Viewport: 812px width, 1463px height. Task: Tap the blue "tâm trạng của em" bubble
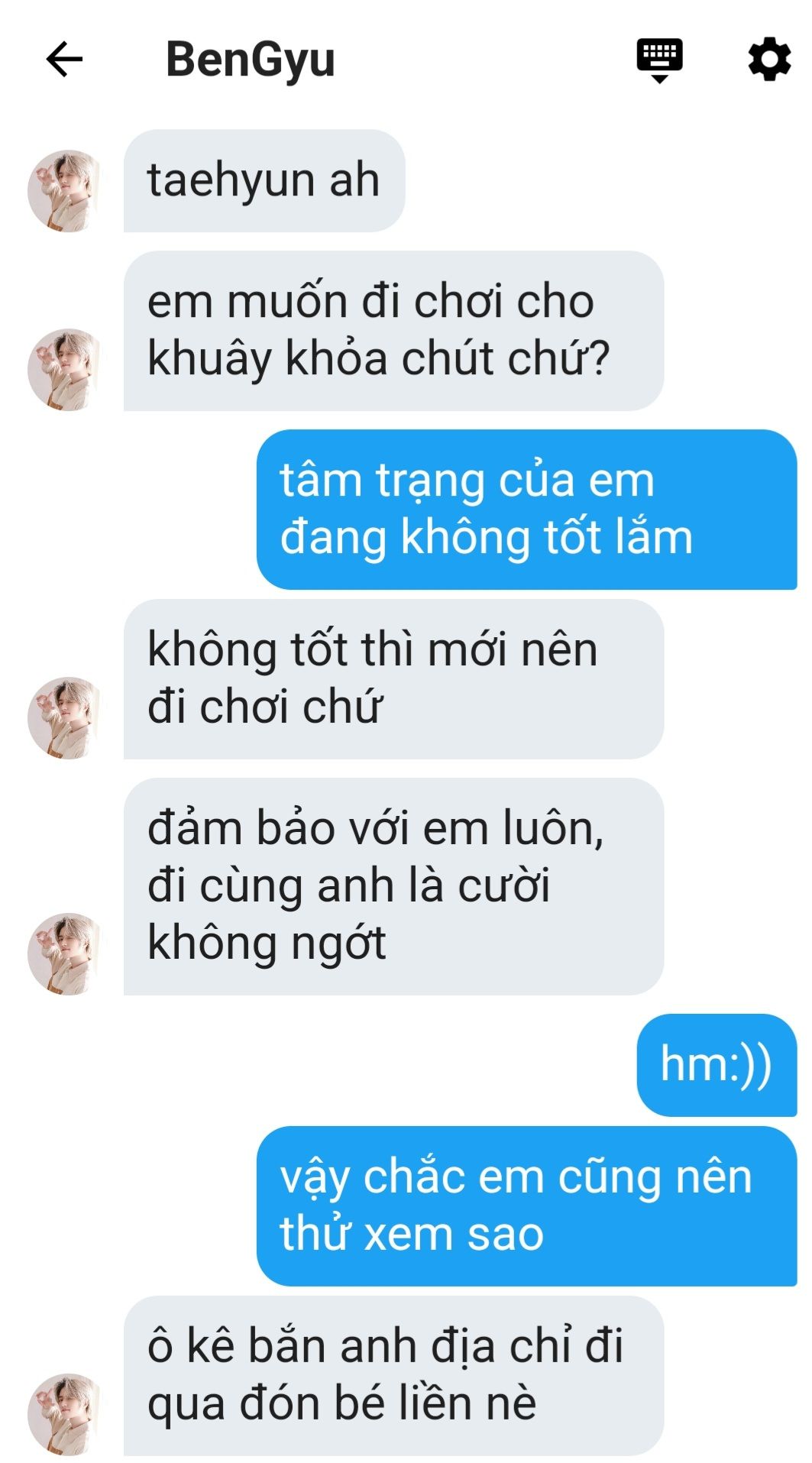point(526,509)
